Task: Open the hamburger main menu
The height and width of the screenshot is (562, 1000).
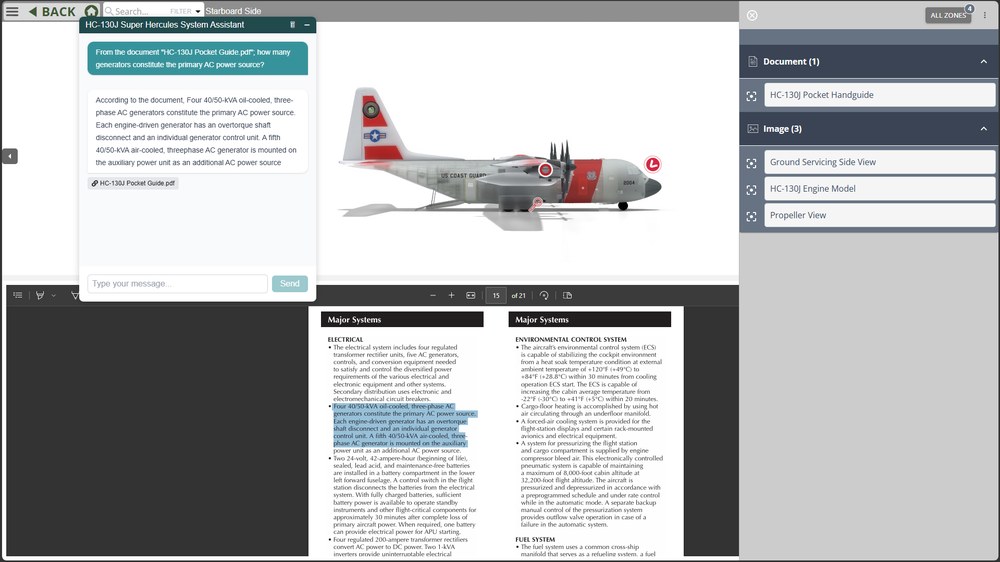Action: tap(12, 11)
